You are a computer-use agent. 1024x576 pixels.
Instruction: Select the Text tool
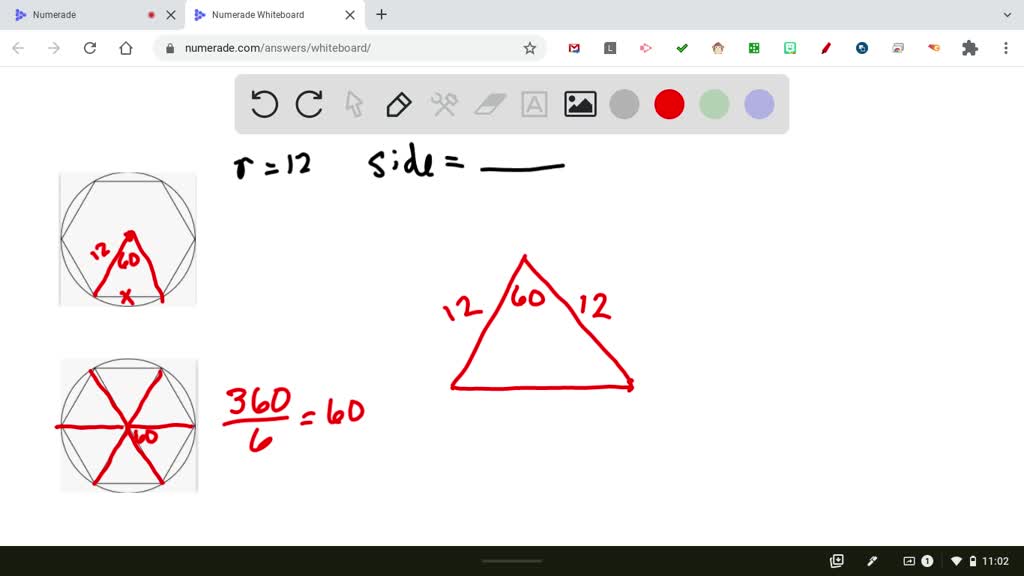[x=534, y=103]
